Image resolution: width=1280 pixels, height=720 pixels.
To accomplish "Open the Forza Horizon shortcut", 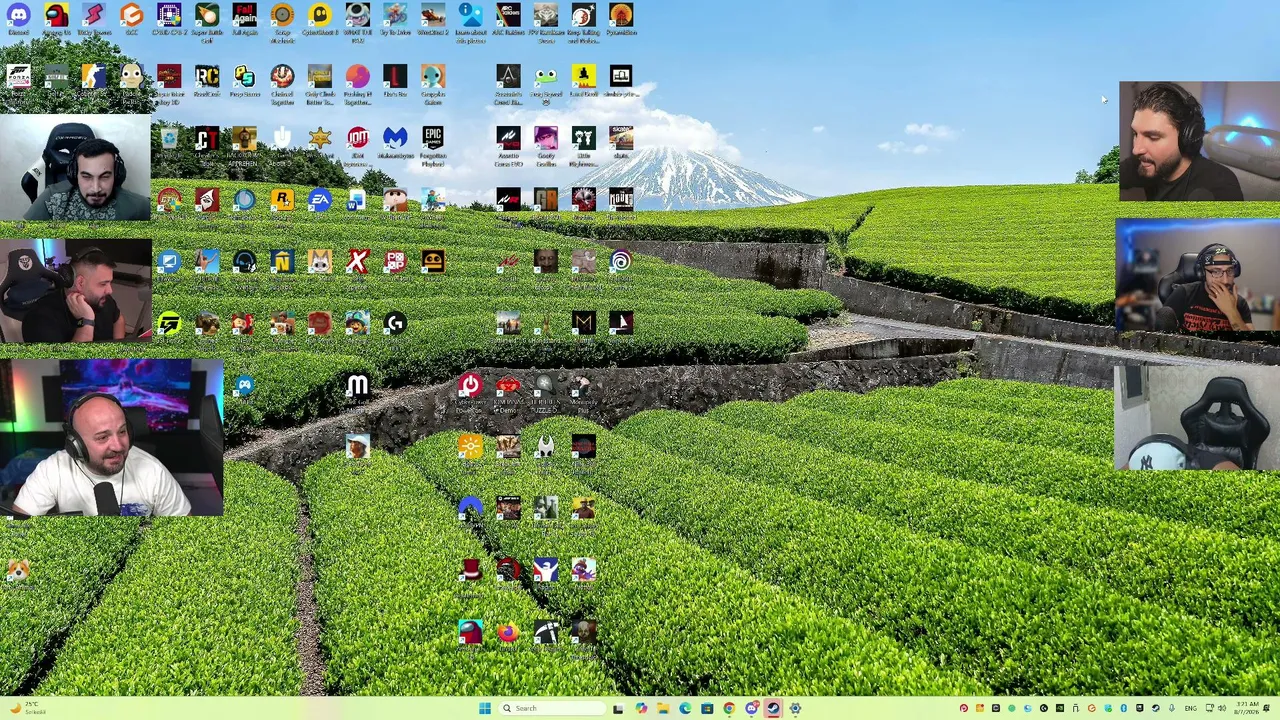I will pyautogui.click(x=18, y=82).
